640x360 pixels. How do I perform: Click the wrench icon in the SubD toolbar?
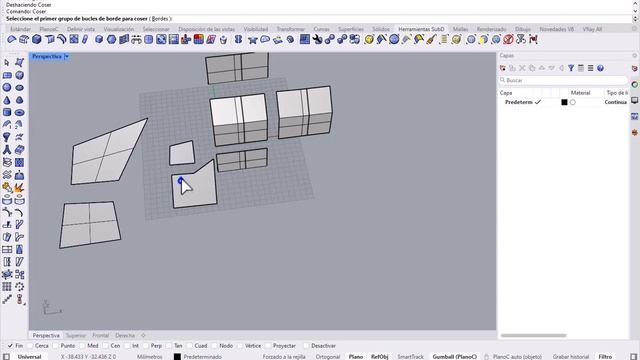pos(317,39)
